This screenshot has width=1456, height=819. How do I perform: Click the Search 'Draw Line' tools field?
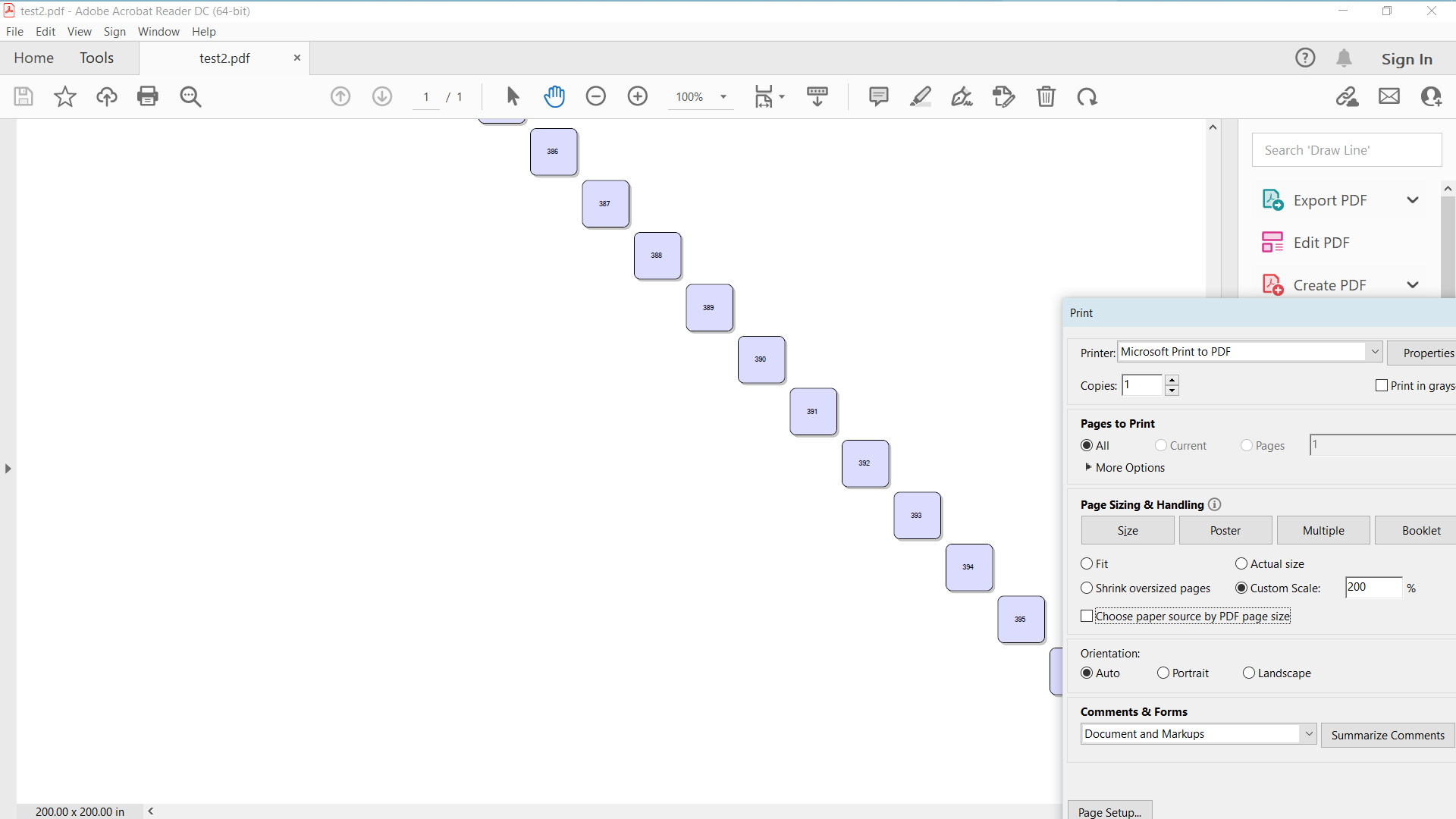tap(1347, 150)
